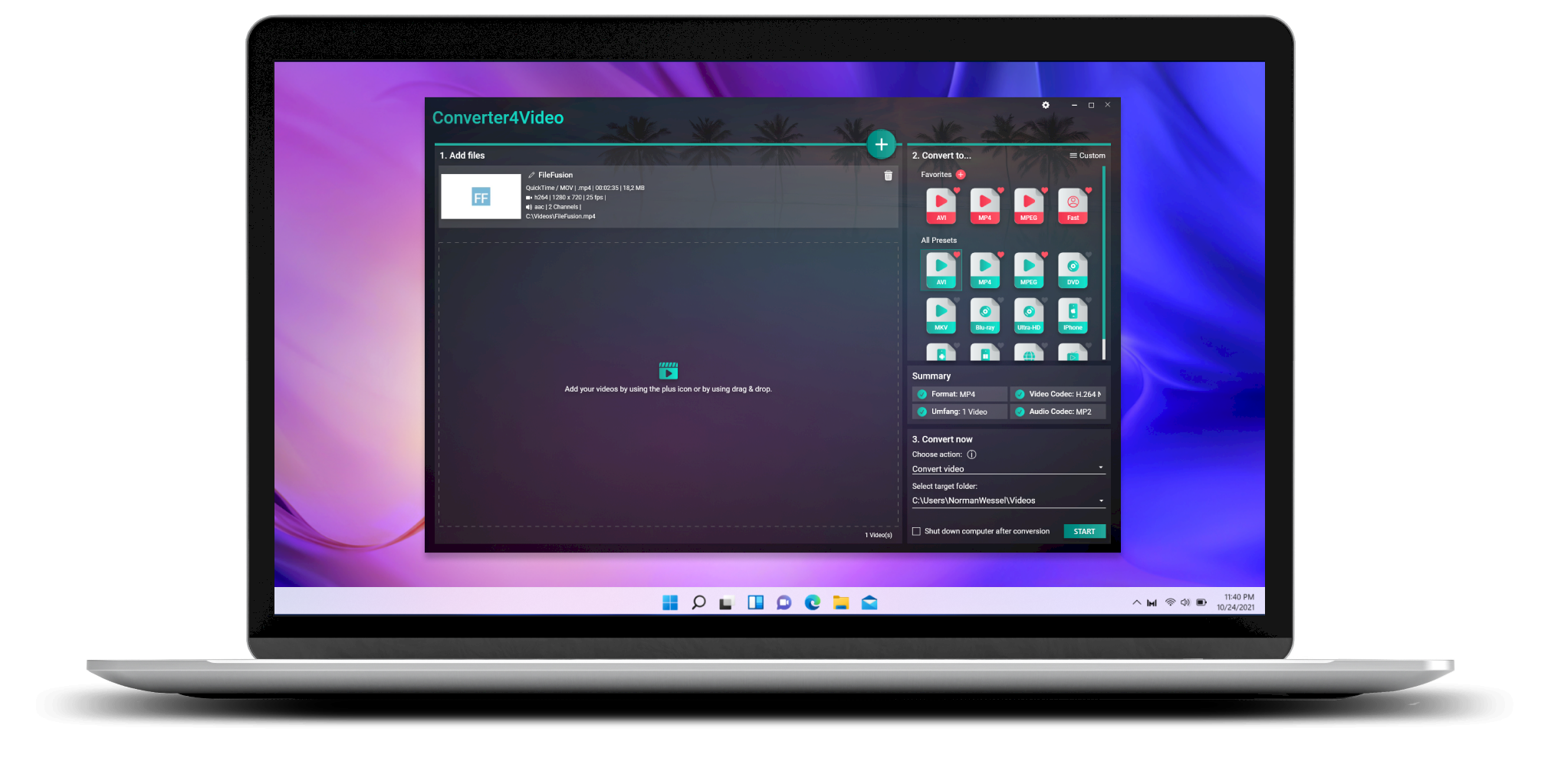The height and width of the screenshot is (784, 1541).
Task: Choose the teal MPEG preset in All Presets
Action: coord(1028,270)
